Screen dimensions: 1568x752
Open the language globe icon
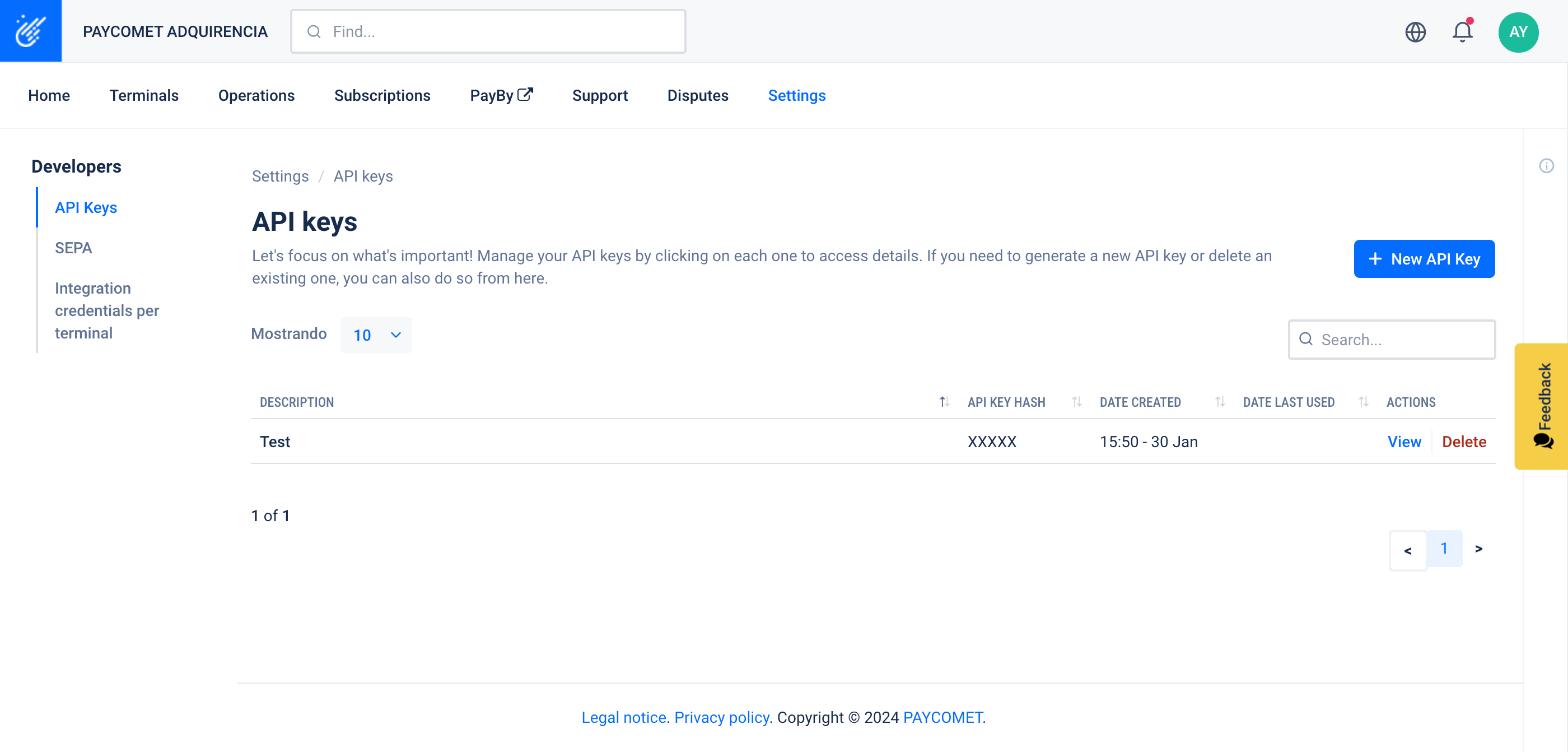[1415, 32]
